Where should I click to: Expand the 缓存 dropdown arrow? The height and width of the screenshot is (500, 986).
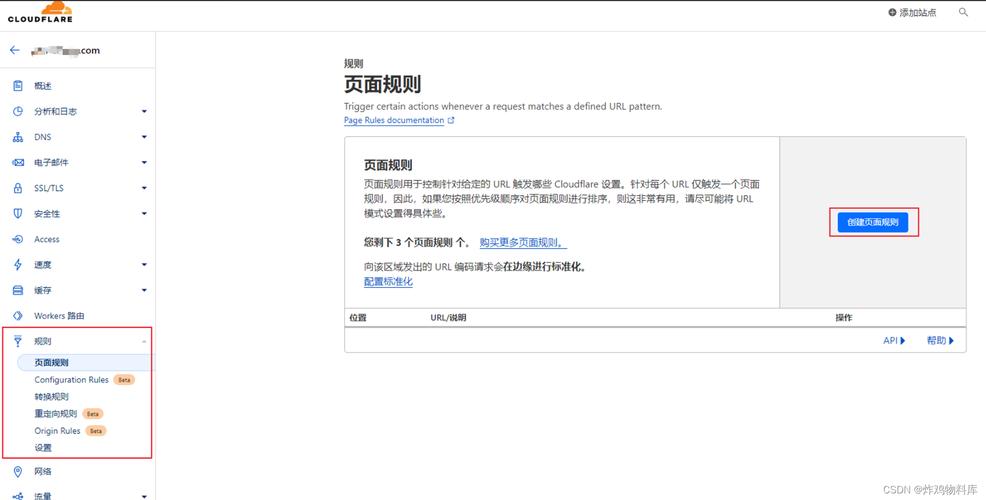click(144, 291)
